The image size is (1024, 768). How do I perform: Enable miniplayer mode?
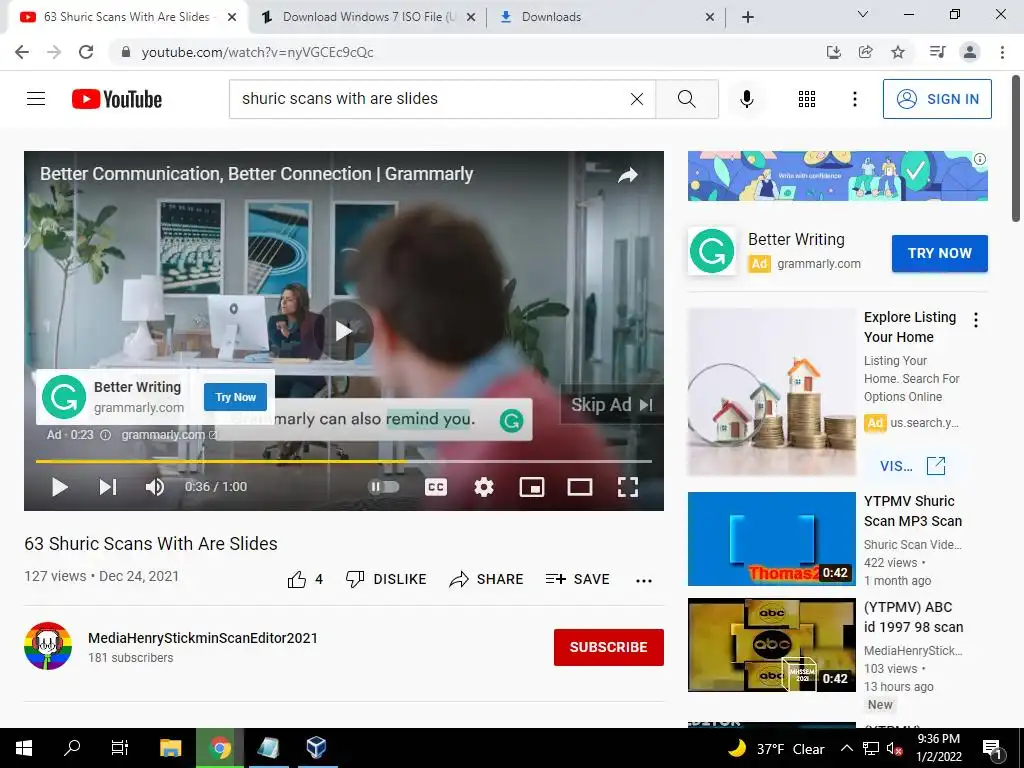(532, 487)
